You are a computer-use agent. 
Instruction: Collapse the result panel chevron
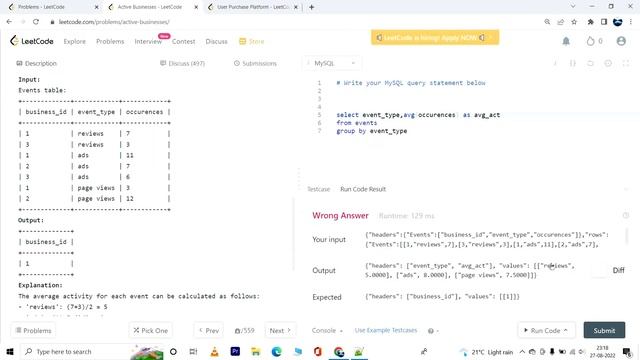pos(626,189)
